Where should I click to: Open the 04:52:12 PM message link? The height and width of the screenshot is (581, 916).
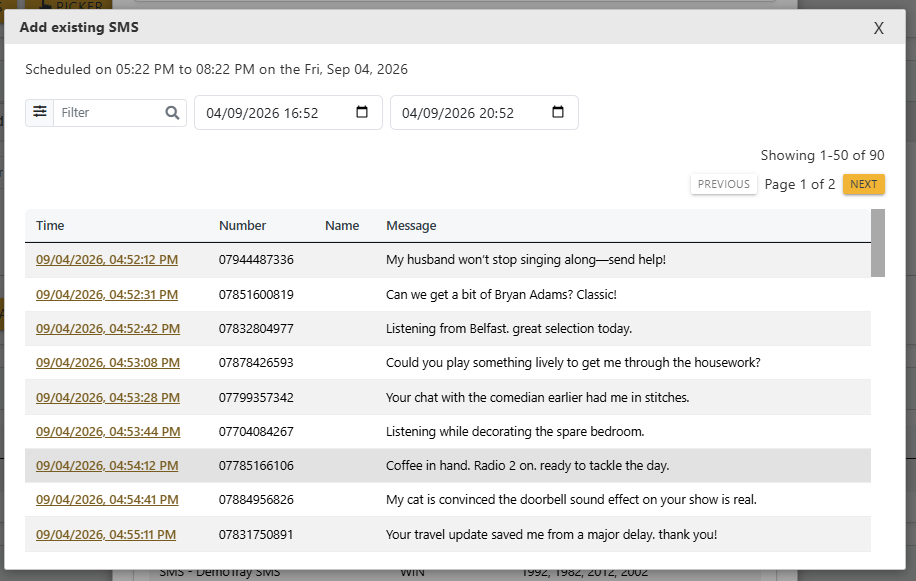pyautogui.click(x=107, y=260)
